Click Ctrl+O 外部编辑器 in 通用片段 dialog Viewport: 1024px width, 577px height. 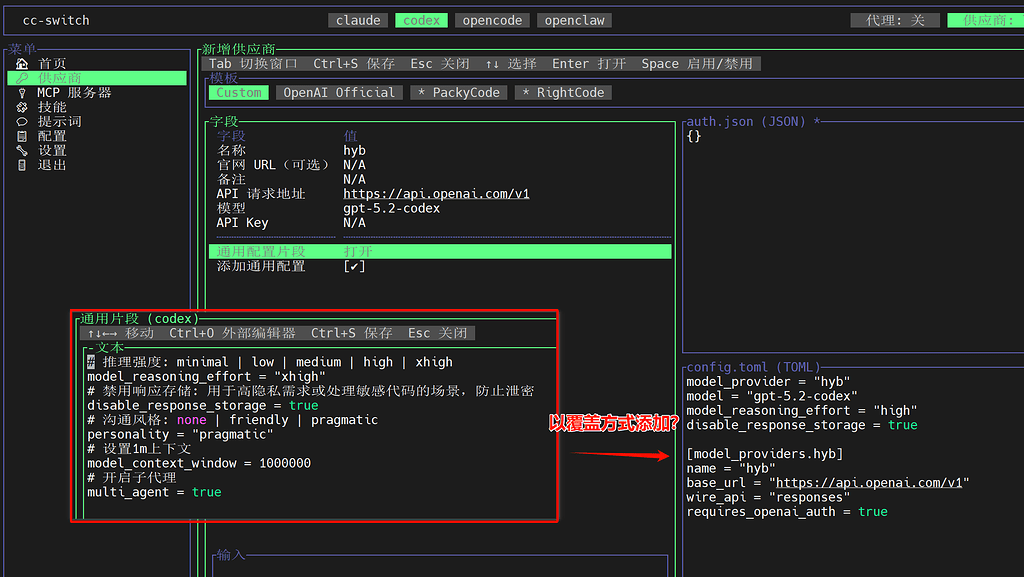232,334
